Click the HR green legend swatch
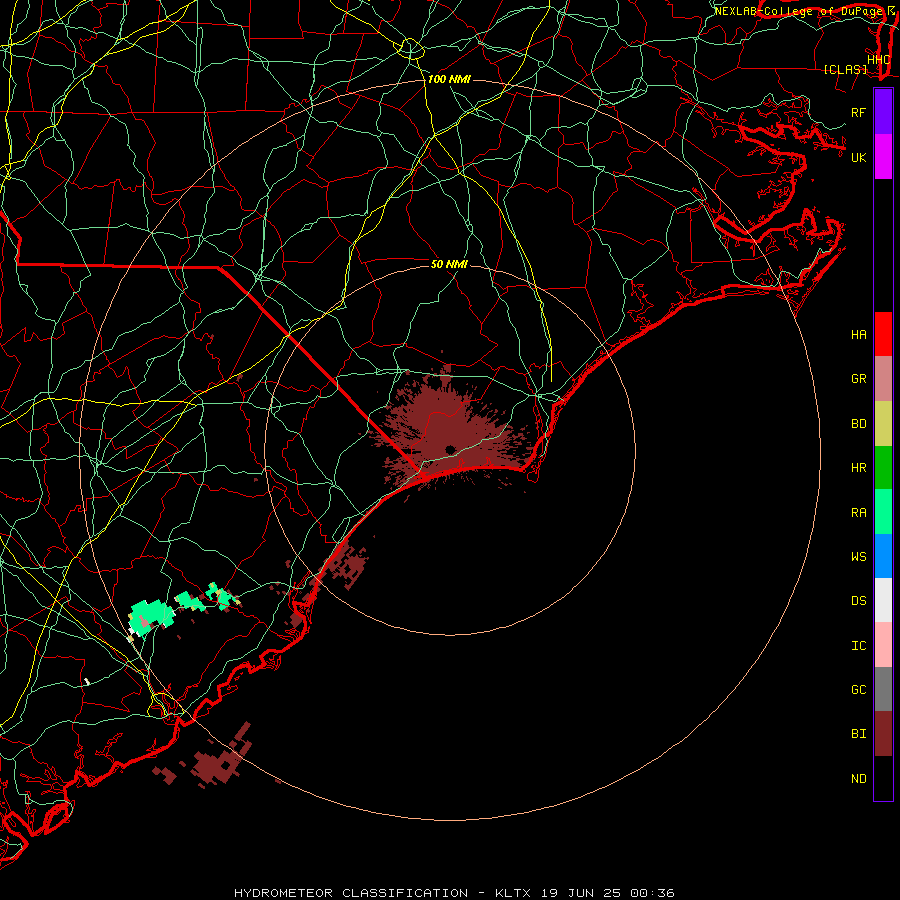 click(x=883, y=468)
